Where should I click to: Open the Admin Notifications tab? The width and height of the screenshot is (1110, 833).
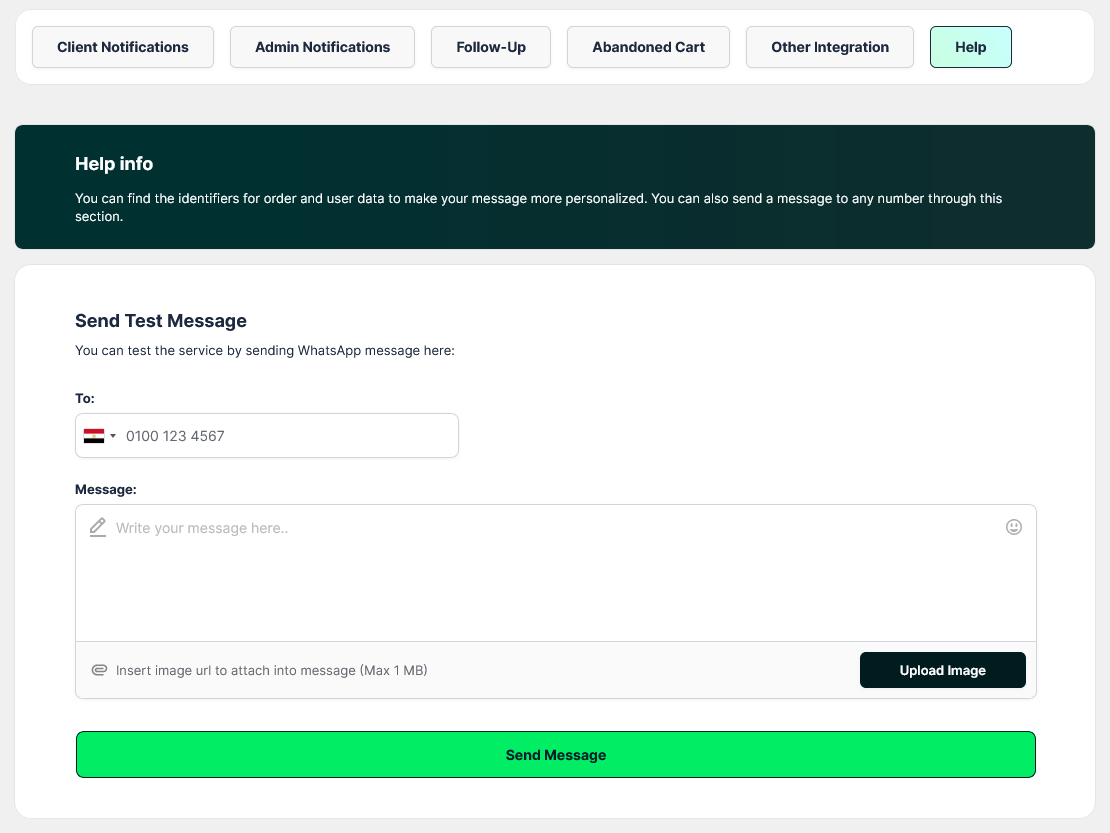pos(322,47)
